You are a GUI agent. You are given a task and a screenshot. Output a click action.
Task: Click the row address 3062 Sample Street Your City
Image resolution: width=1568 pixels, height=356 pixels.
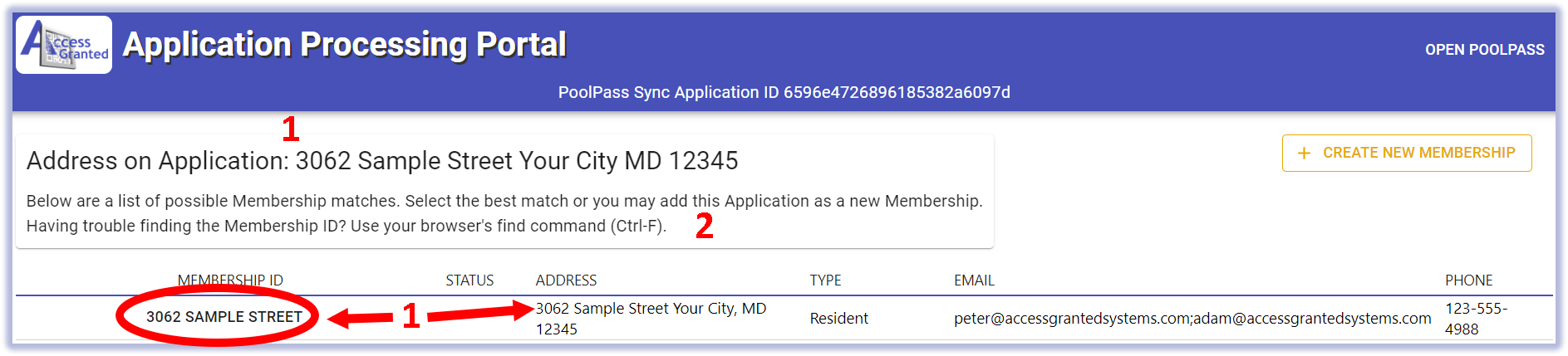click(651, 319)
